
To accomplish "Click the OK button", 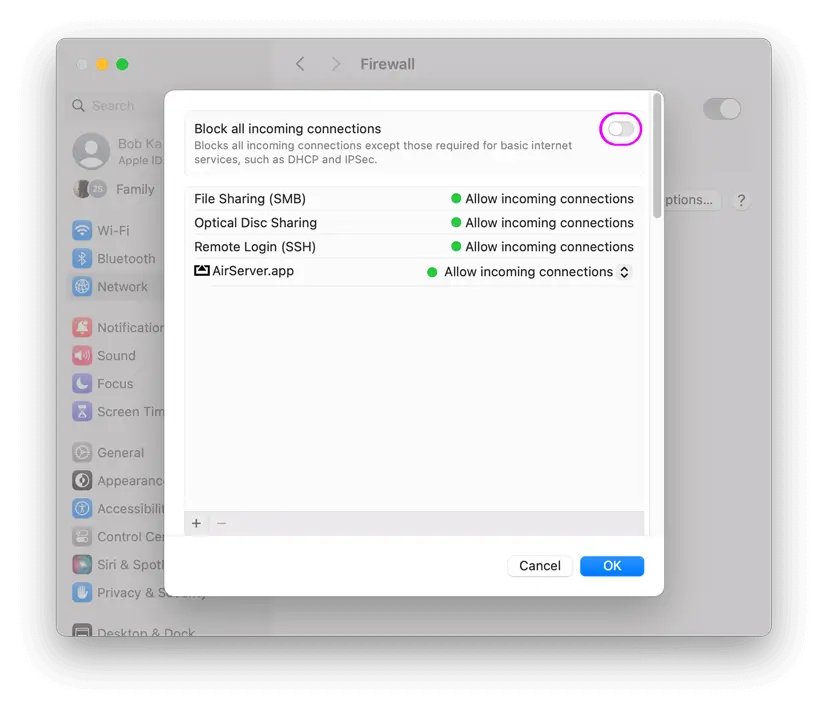I will (x=612, y=566).
